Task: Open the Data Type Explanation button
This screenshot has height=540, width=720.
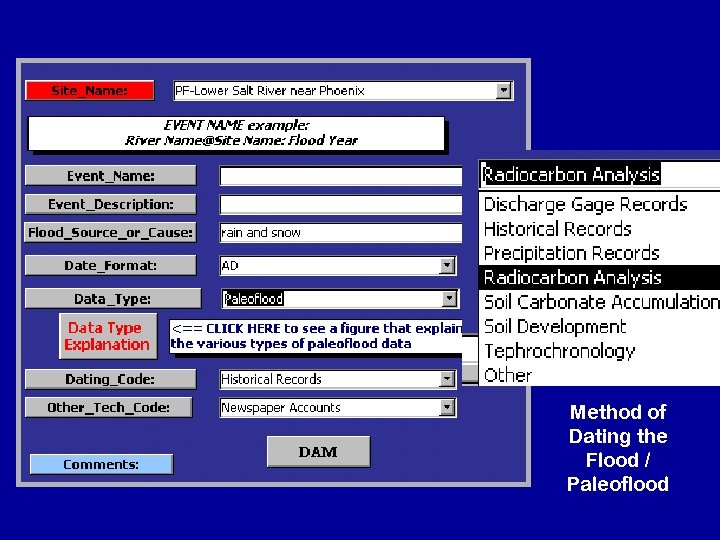Action: point(108,336)
